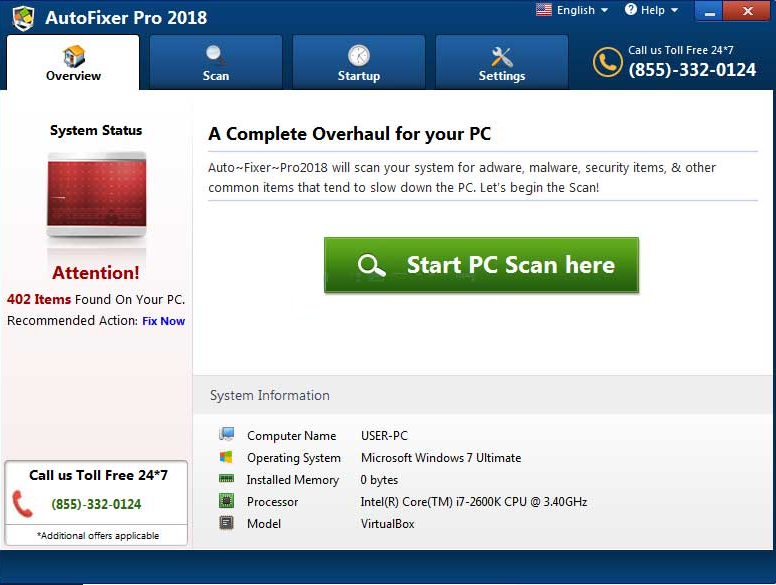The width and height of the screenshot is (776, 585).
Task: Click the Processor icon
Action: (227, 501)
